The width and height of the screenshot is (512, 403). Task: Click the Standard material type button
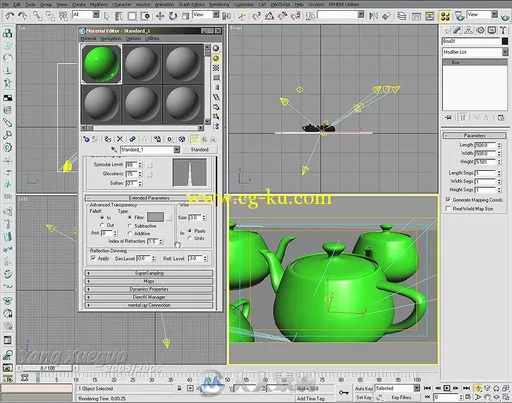tap(199, 150)
